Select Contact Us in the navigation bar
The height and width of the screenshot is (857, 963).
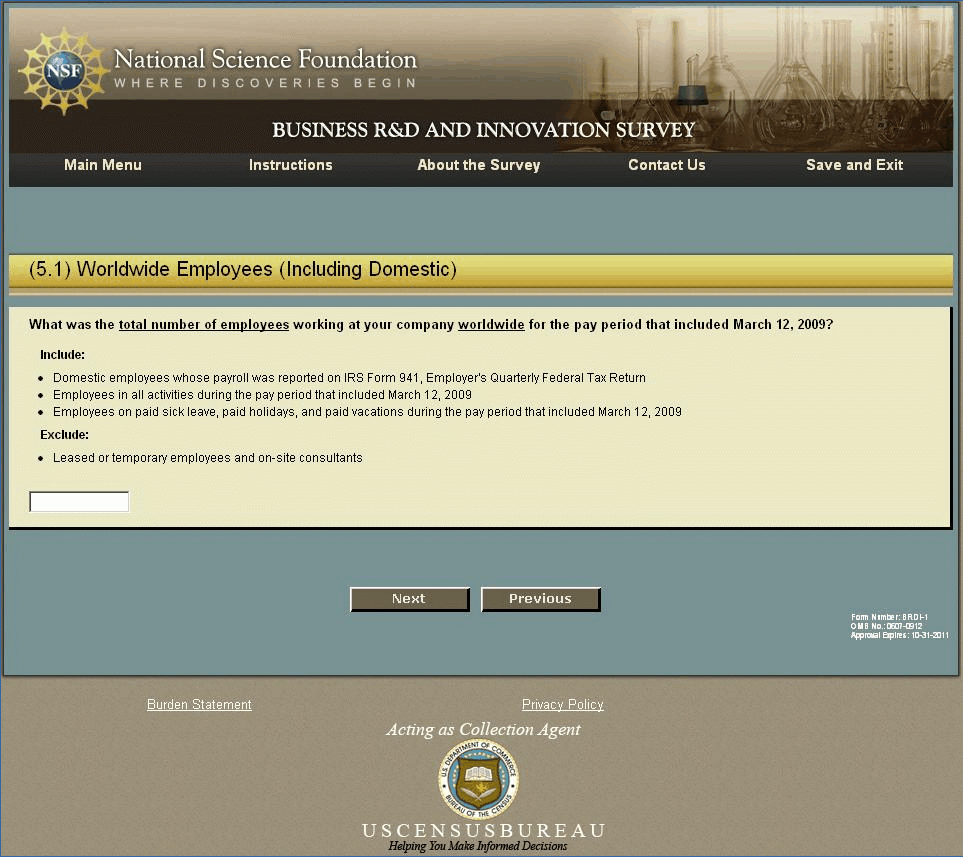(x=666, y=165)
